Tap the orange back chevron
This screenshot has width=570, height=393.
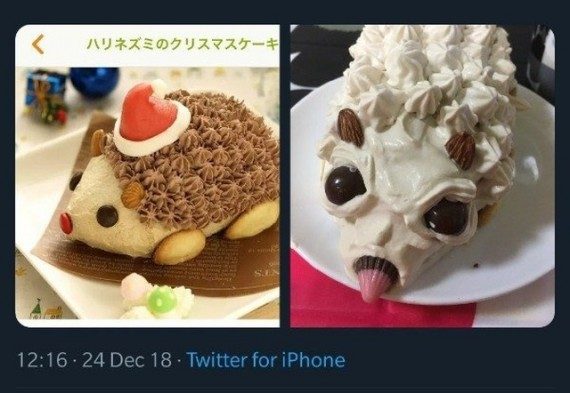pos(38,44)
